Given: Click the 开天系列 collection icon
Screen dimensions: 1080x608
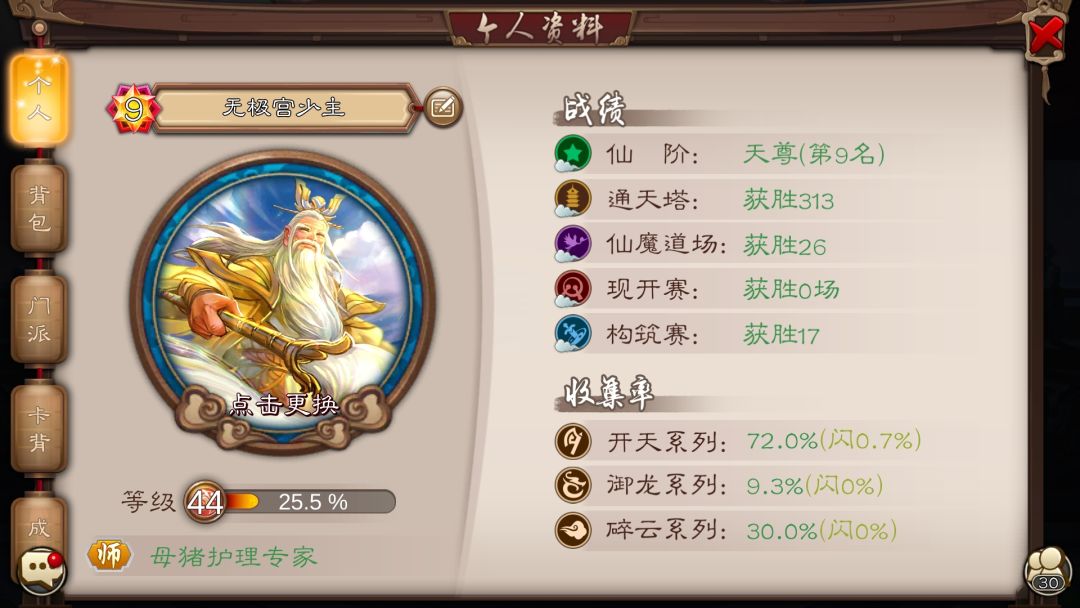Looking at the screenshot, I should [573, 441].
